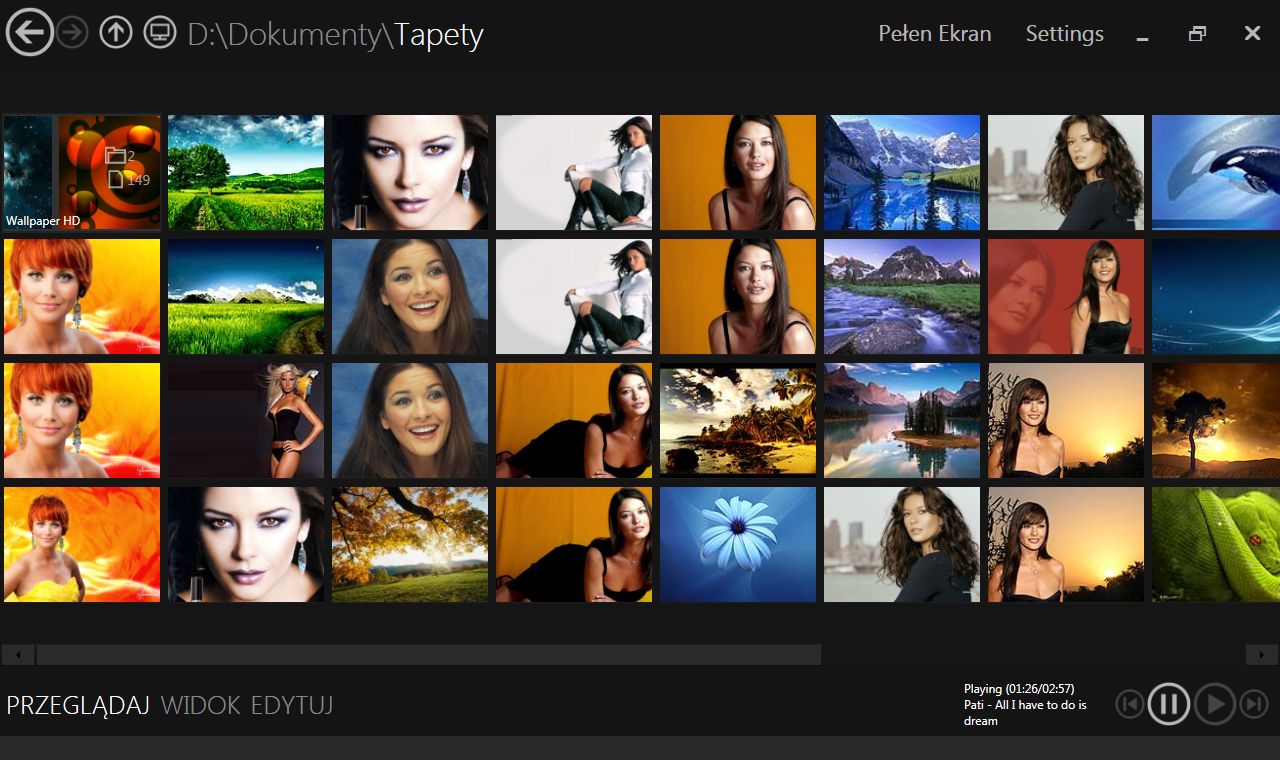Skip to the previous track
The image size is (1280, 760).
point(1130,704)
